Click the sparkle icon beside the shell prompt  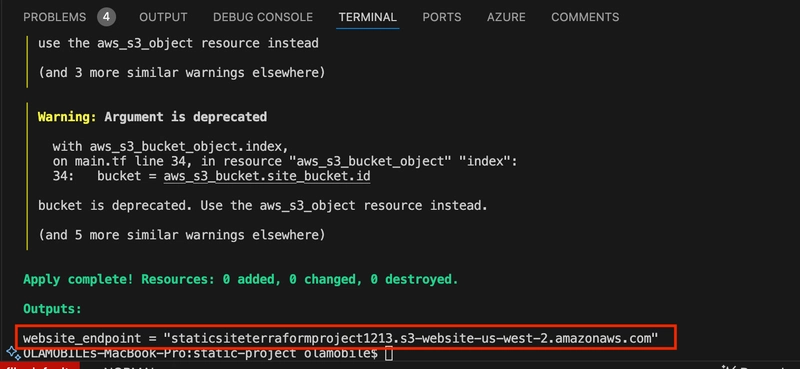coord(13,353)
